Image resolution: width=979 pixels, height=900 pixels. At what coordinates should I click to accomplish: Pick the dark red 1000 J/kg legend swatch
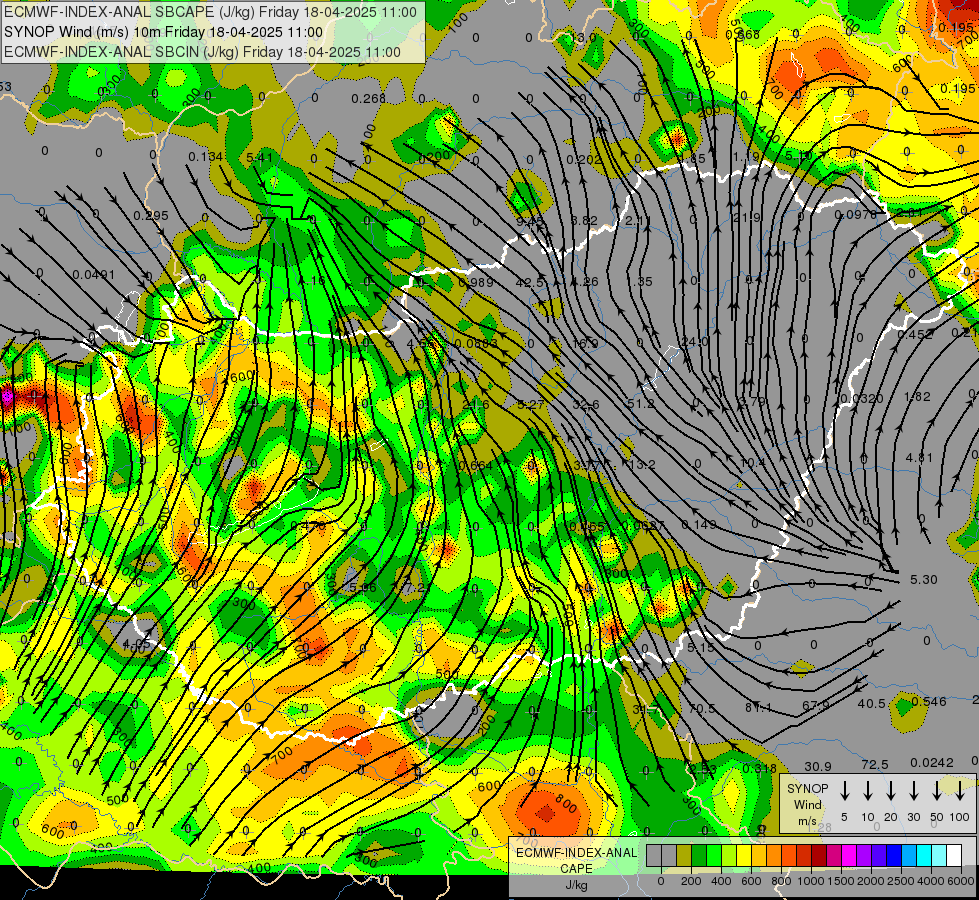819,856
